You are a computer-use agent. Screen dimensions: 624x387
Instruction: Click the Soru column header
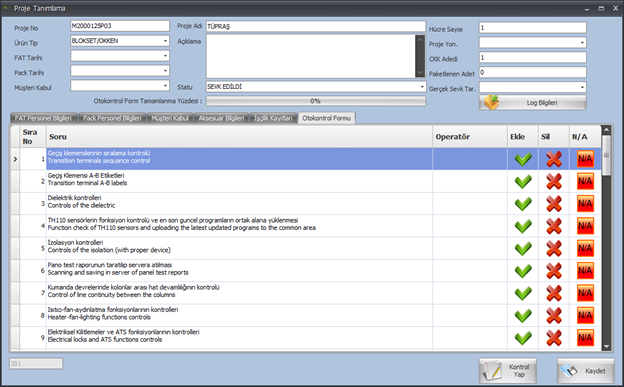pos(239,137)
